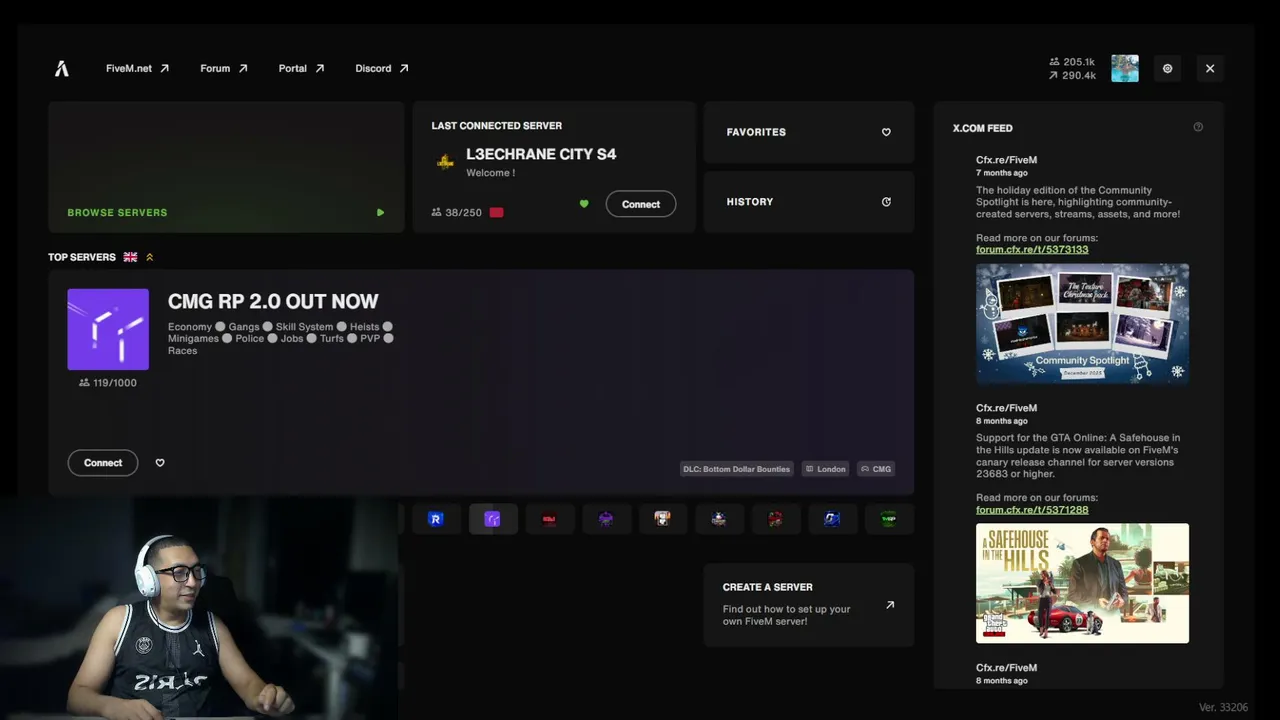Click the UK flag beside Top Servers
The width and height of the screenshot is (1280, 720).
click(130, 257)
